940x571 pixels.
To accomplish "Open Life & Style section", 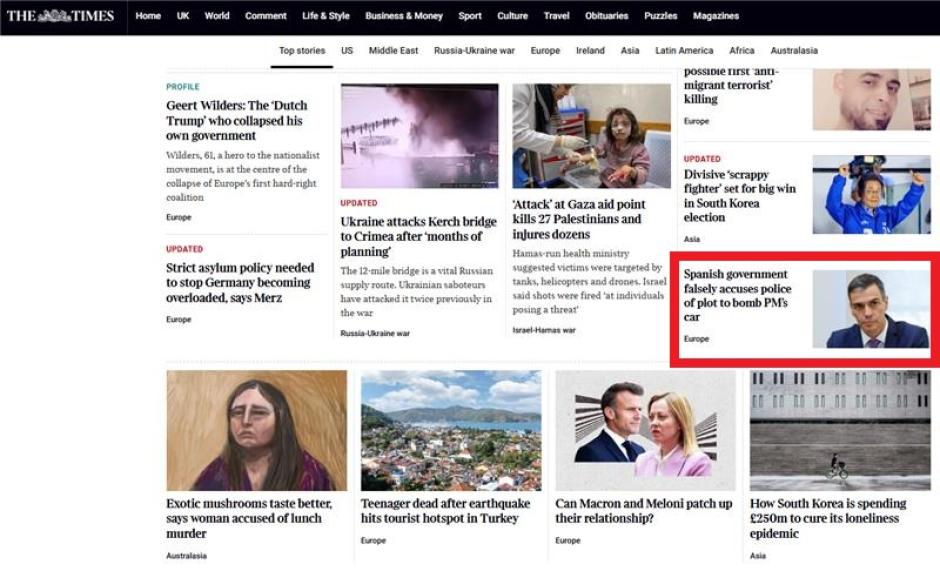I will [x=326, y=16].
